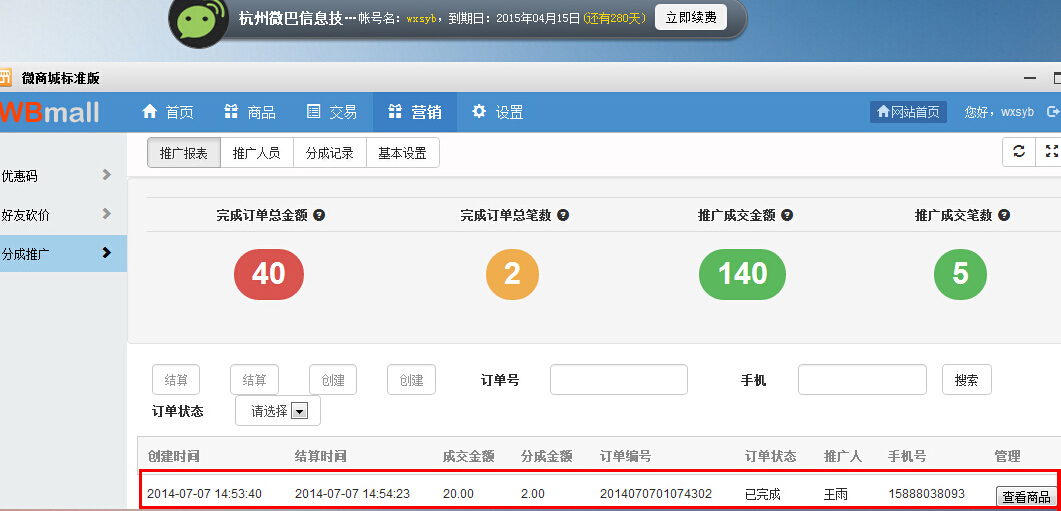The image size is (1061, 511).
Task: Click the 立即续费 renew button
Action: pyautogui.click(x=690, y=18)
